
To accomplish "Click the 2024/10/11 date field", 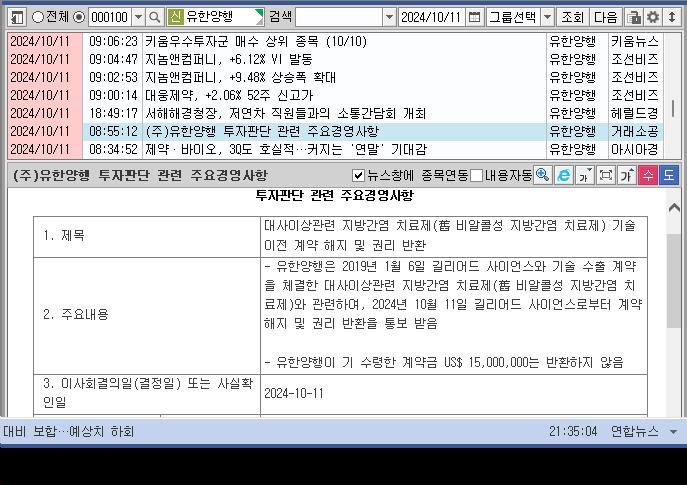I will (x=431, y=18).
